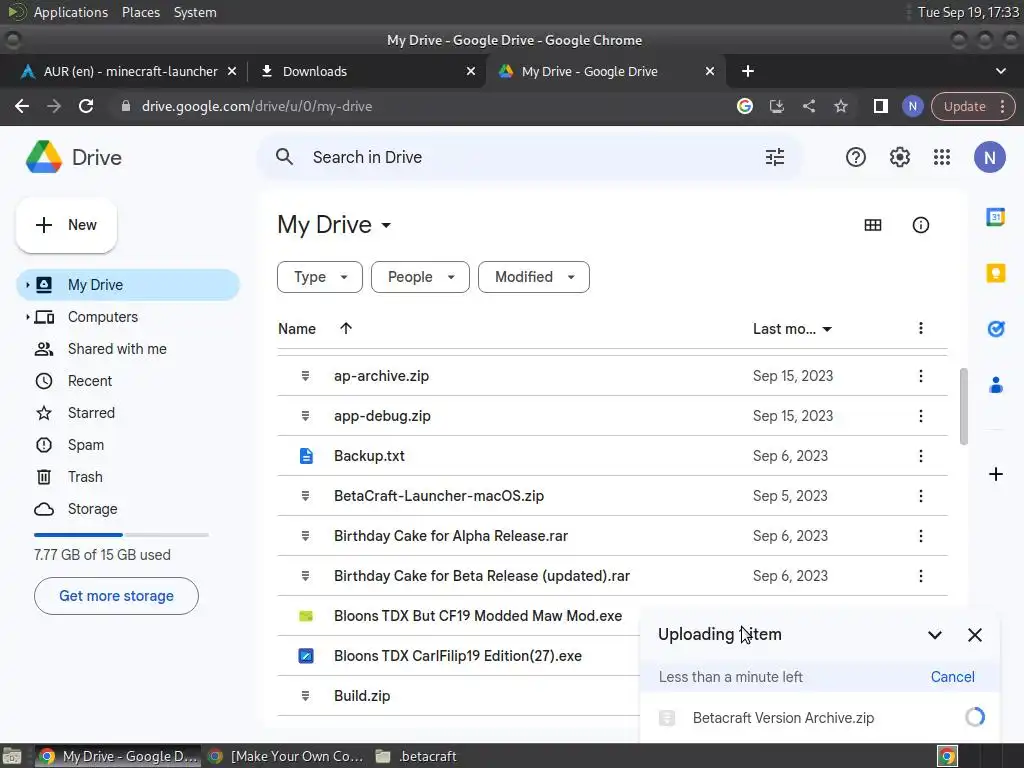
Task: Open Google Calendar side panel
Action: (x=995, y=217)
